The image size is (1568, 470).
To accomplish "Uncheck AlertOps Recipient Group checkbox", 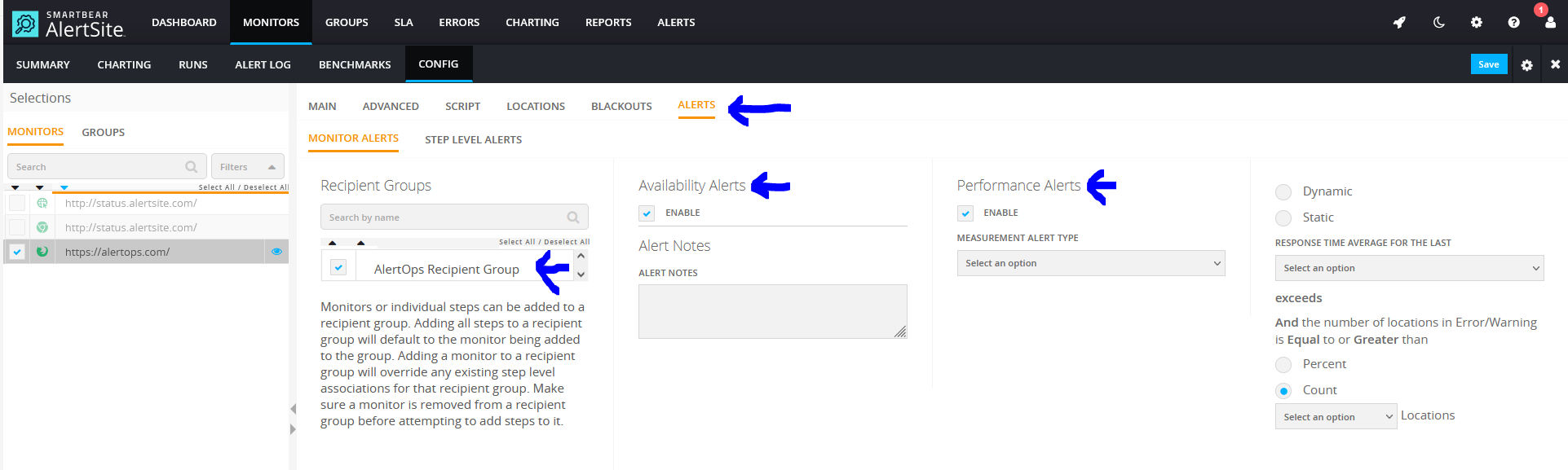I will click(x=338, y=267).
